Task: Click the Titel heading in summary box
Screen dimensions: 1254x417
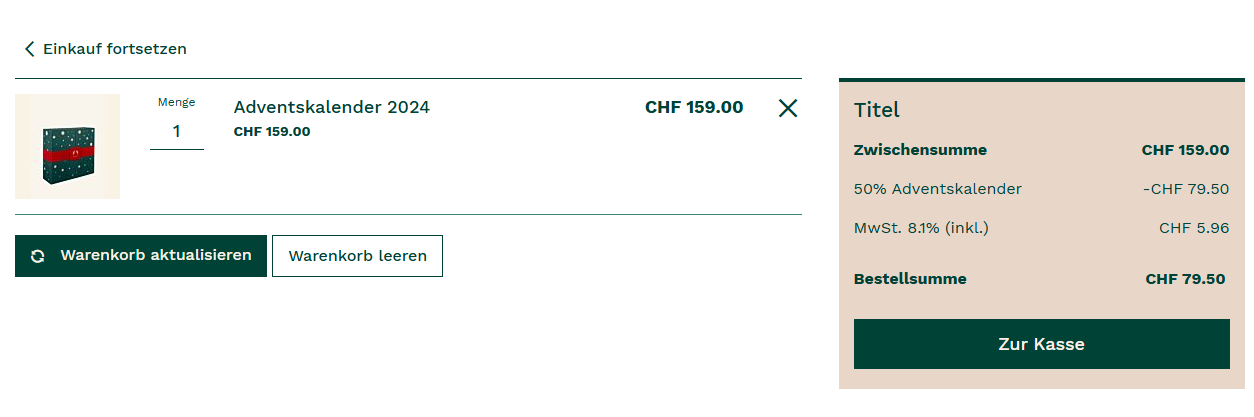Action: [x=877, y=110]
